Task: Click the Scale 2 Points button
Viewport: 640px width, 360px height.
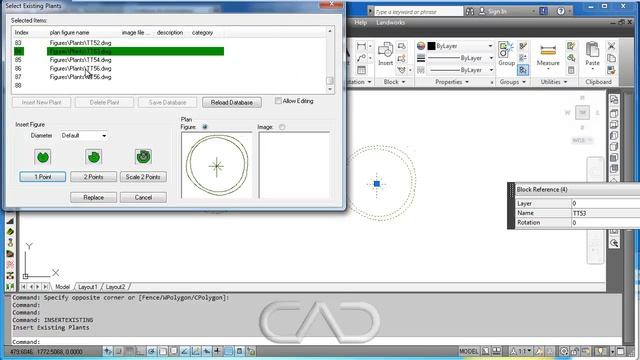Action: [143, 177]
